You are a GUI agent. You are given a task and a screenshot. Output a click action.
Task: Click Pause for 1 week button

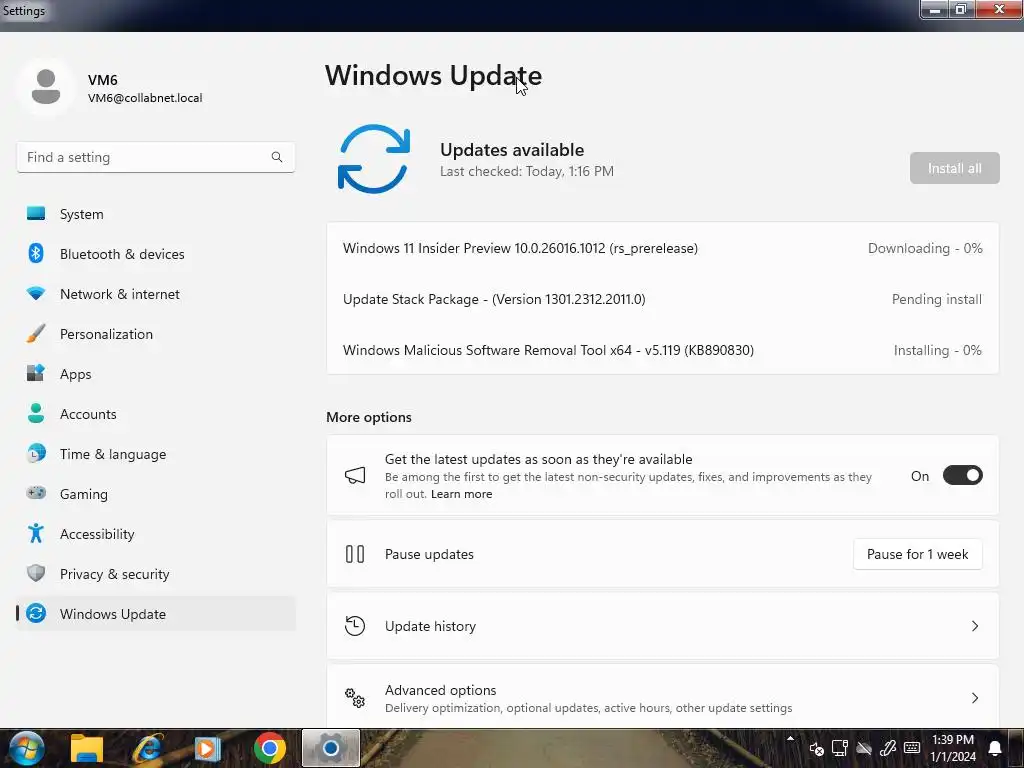pos(917,554)
